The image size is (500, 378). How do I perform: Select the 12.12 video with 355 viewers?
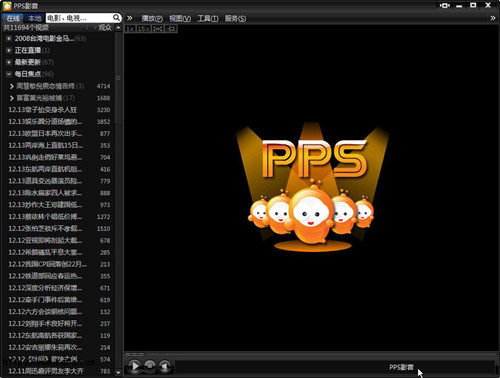[x=59, y=276]
